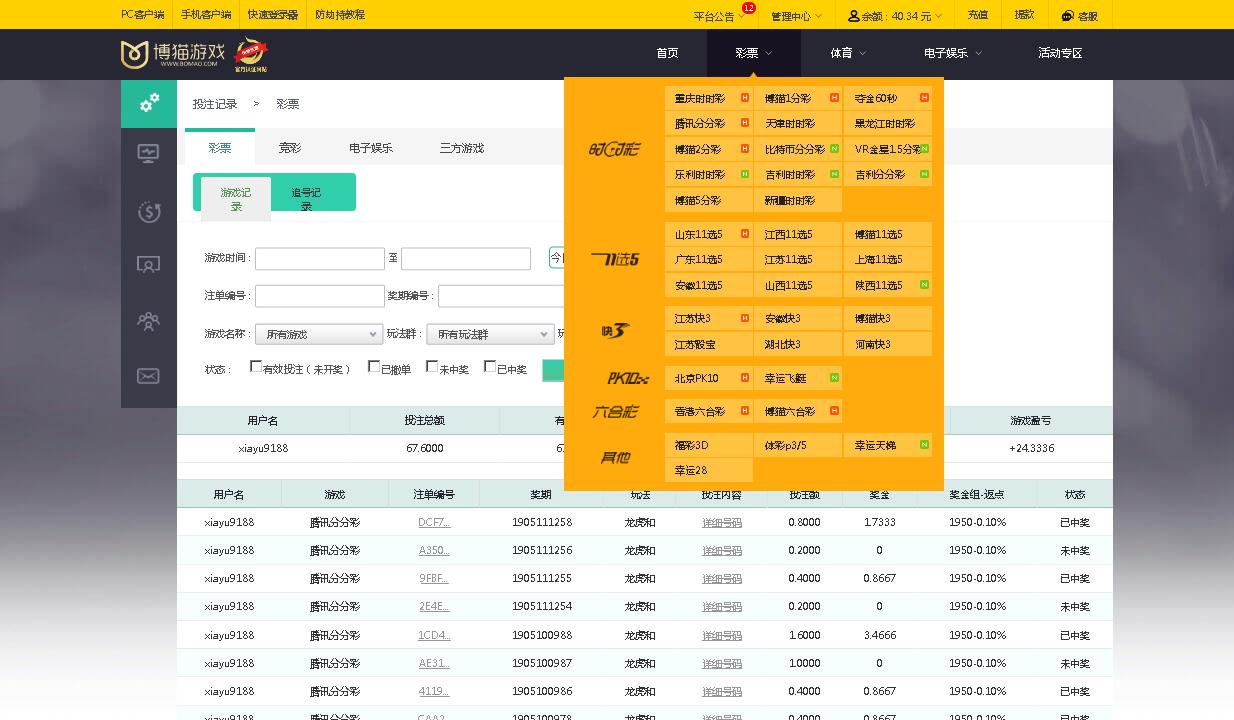Open the 体育 menu in the navigation bar
Screen dimensions: 1234x720
point(841,53)
